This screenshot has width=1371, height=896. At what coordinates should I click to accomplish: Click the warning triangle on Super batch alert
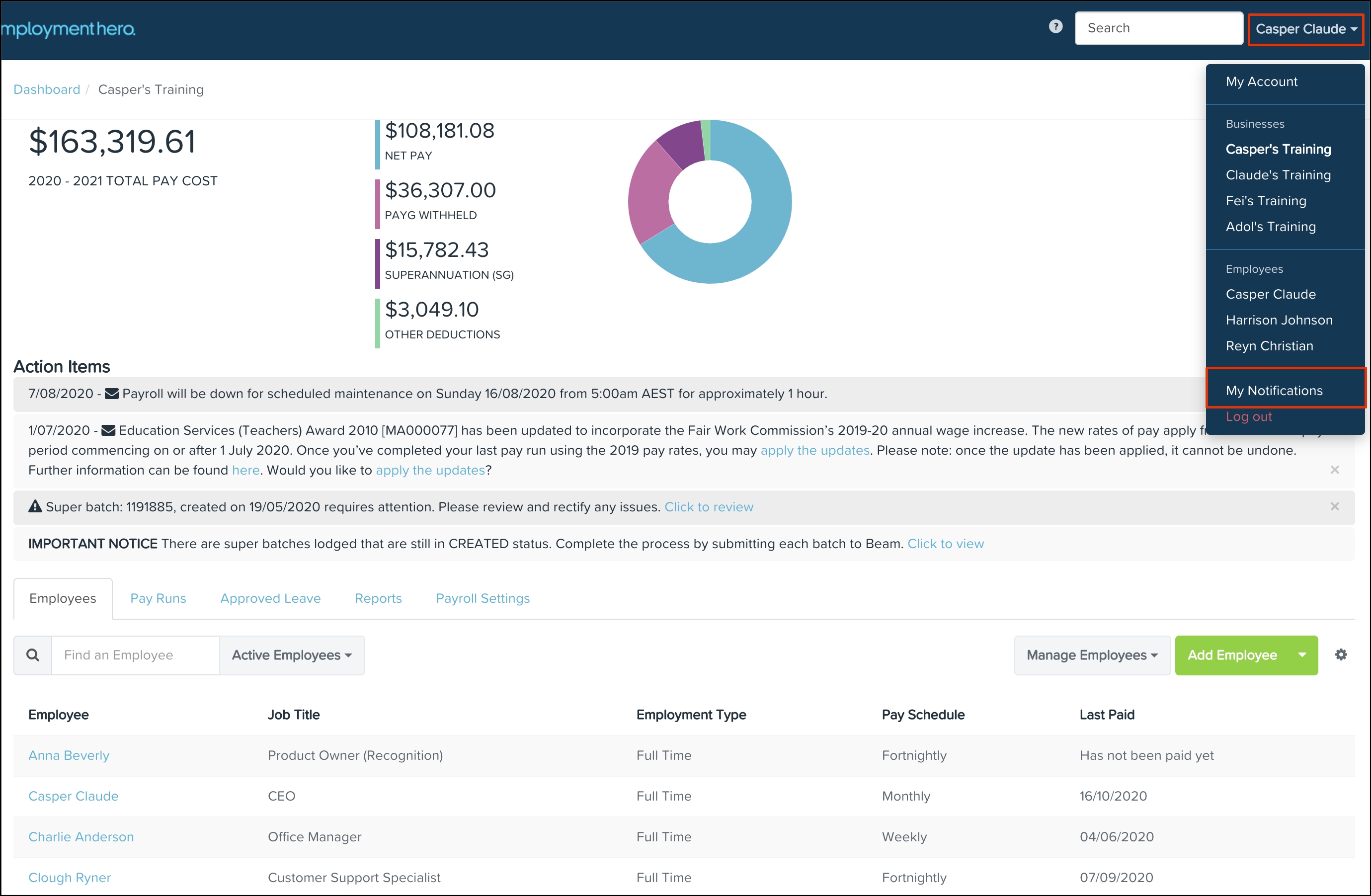tap(35, 506)
